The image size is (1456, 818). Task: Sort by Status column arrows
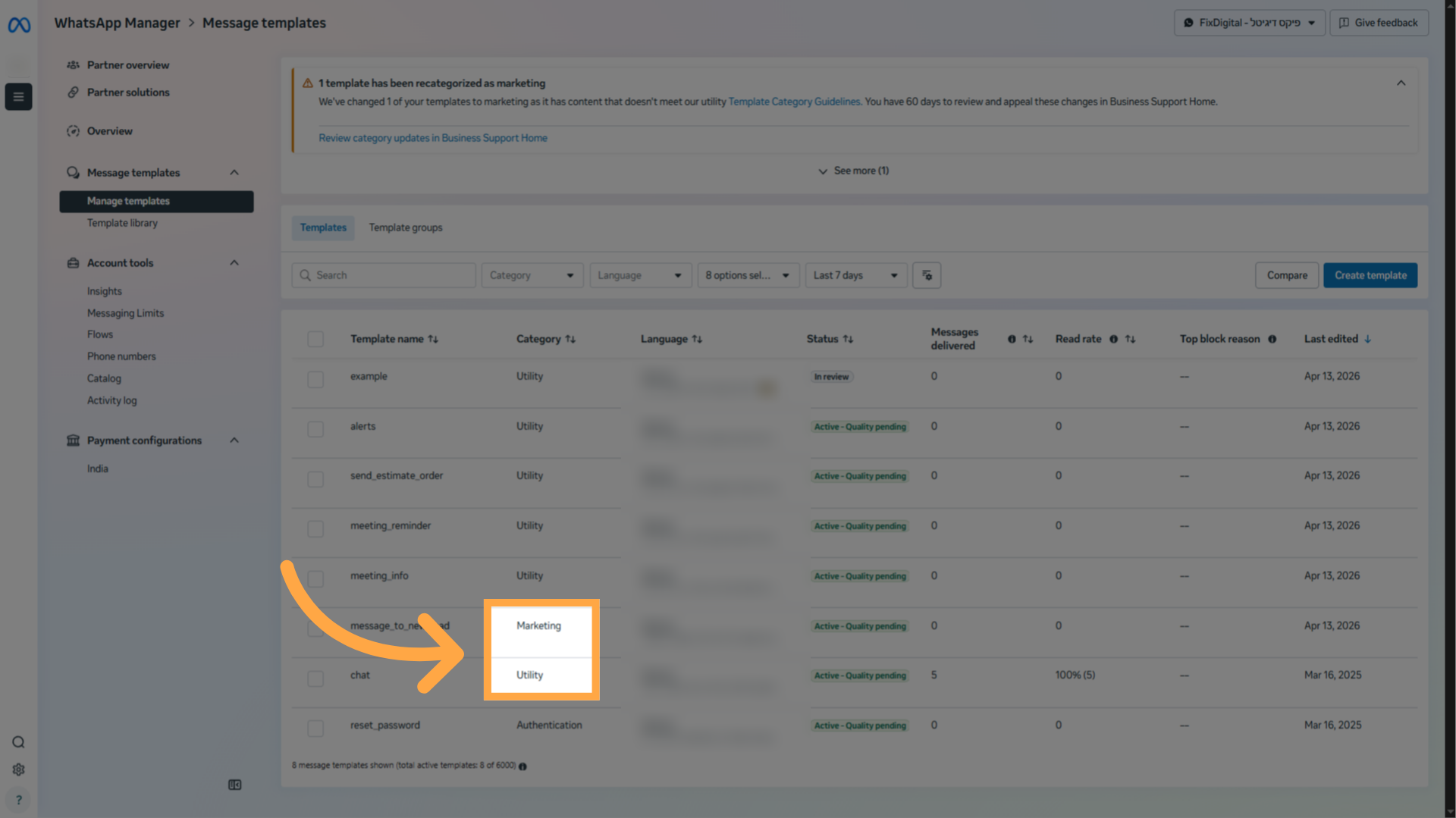pyautogui.click(x=848, y=339)
